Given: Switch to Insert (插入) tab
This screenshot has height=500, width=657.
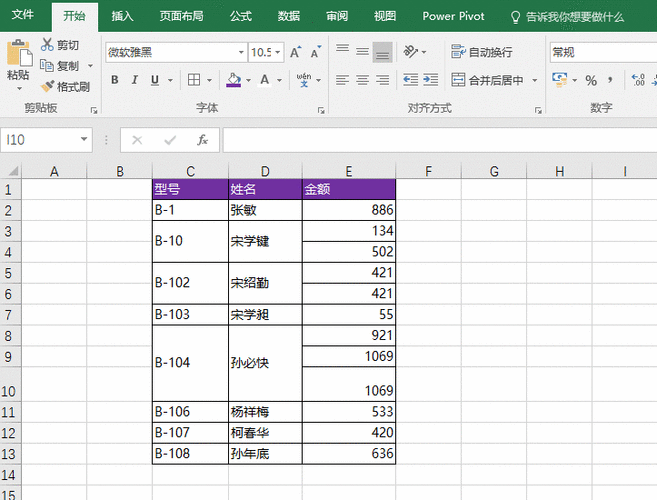Looking at the screenshot, I should click(122, 16).
